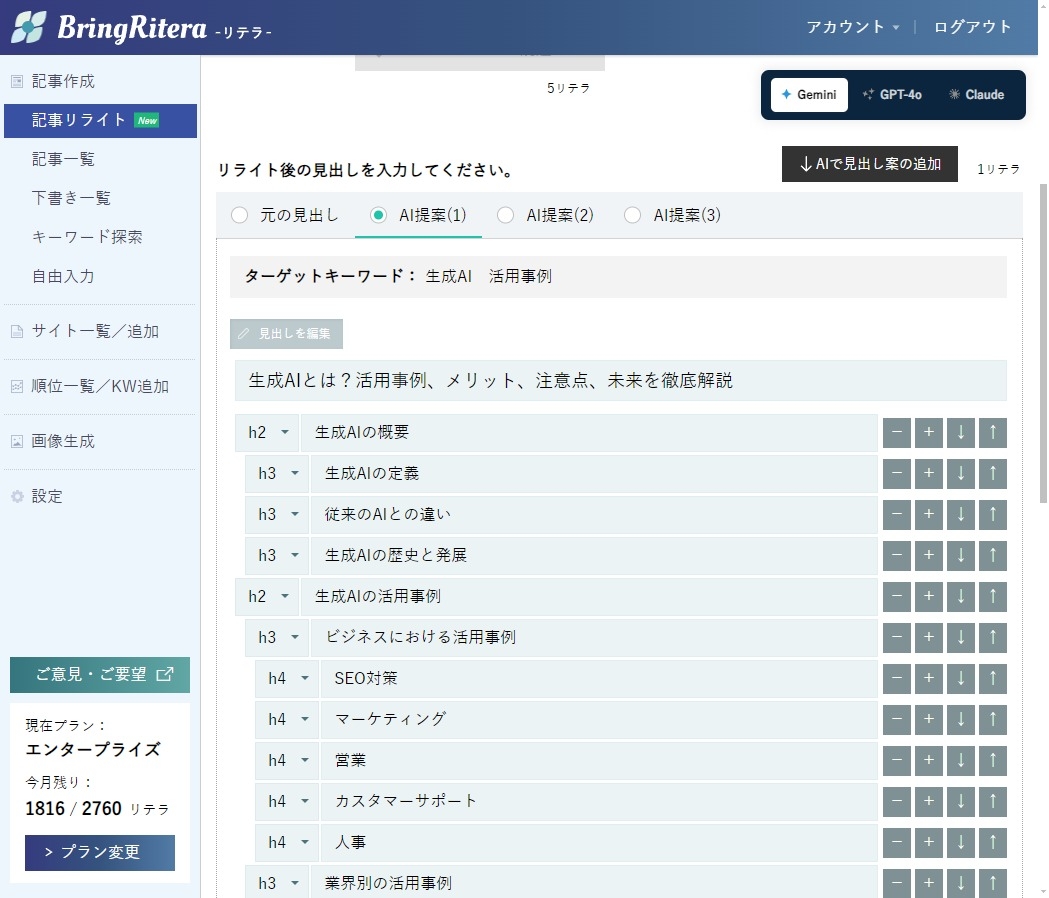Select the 元の見出し radio option
The width and height of the screenshot is (1049, 898).
pos(239,215)
